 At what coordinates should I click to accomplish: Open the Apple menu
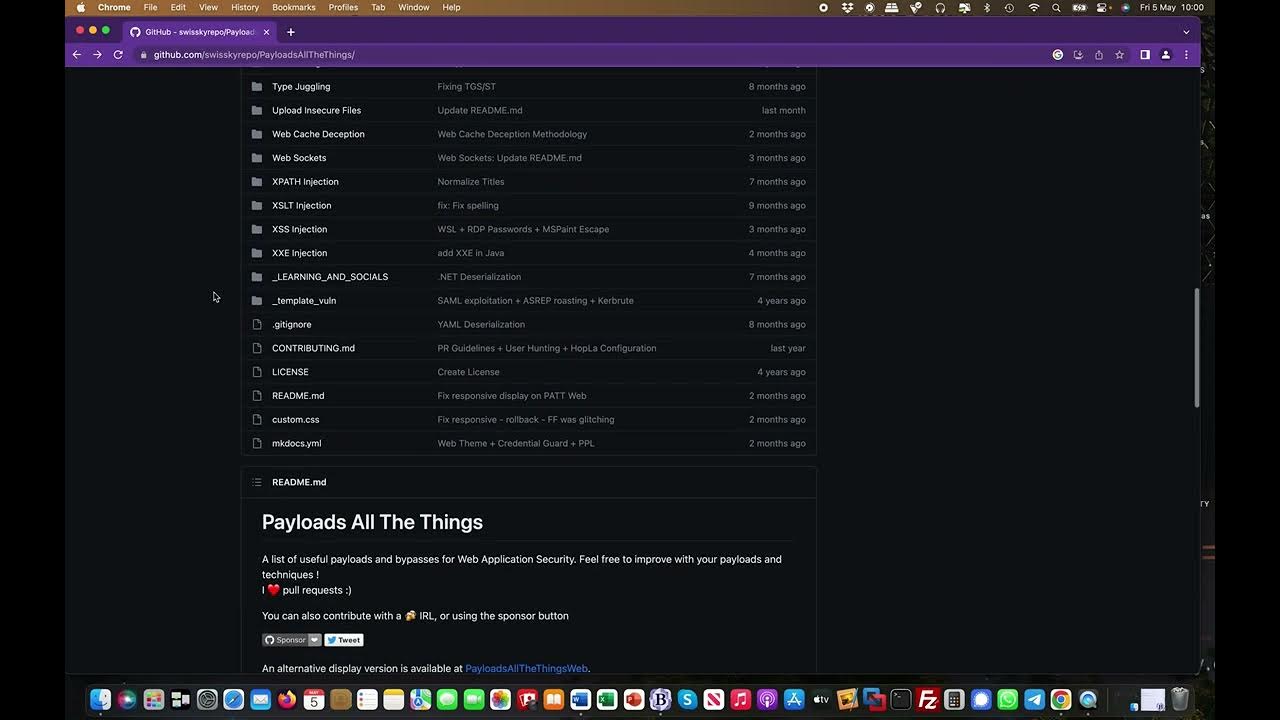[81, 7]
